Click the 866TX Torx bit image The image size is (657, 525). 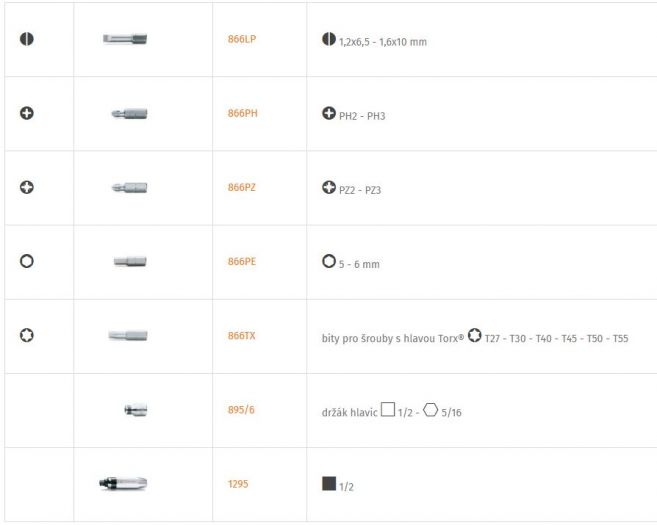(128, 335)
